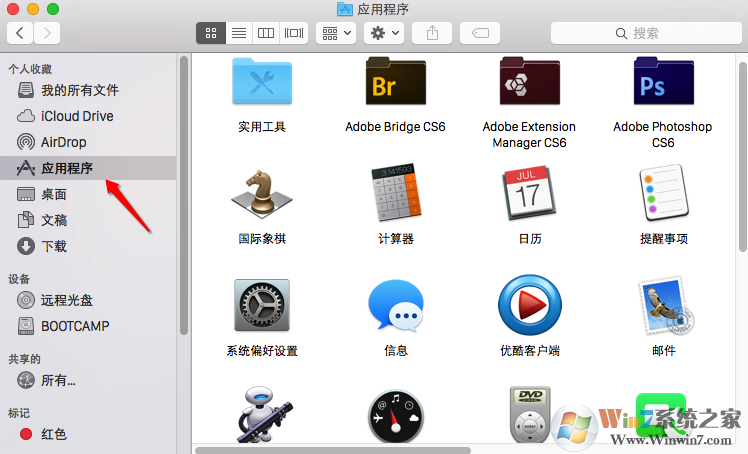Click the share toolbar button
748x454 pixels.
click(x=432, y=33)
